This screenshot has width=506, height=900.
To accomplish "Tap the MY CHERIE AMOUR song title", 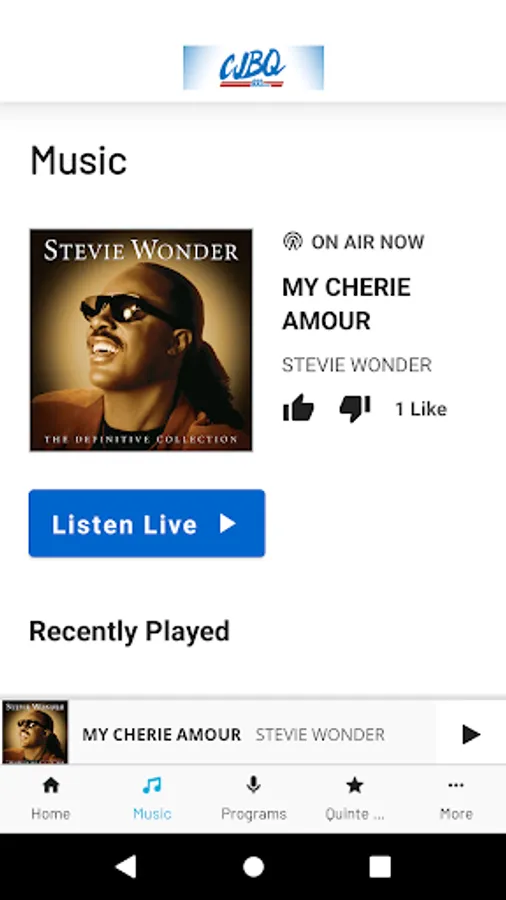I will coord(347,304).
